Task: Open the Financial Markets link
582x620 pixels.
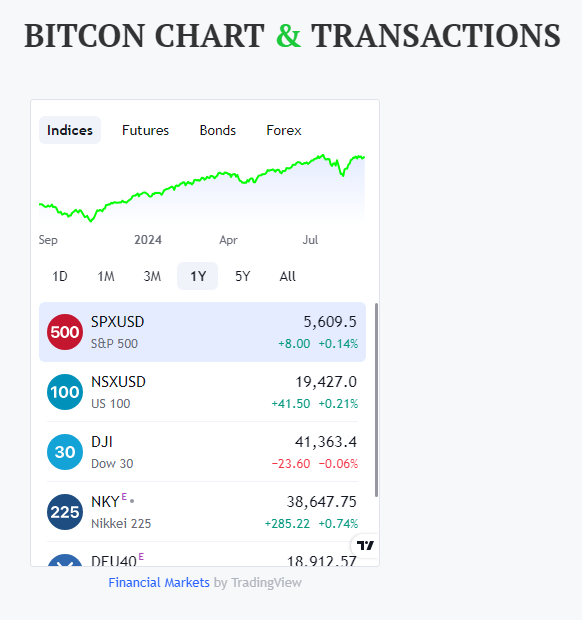Action: pos(159,582)
